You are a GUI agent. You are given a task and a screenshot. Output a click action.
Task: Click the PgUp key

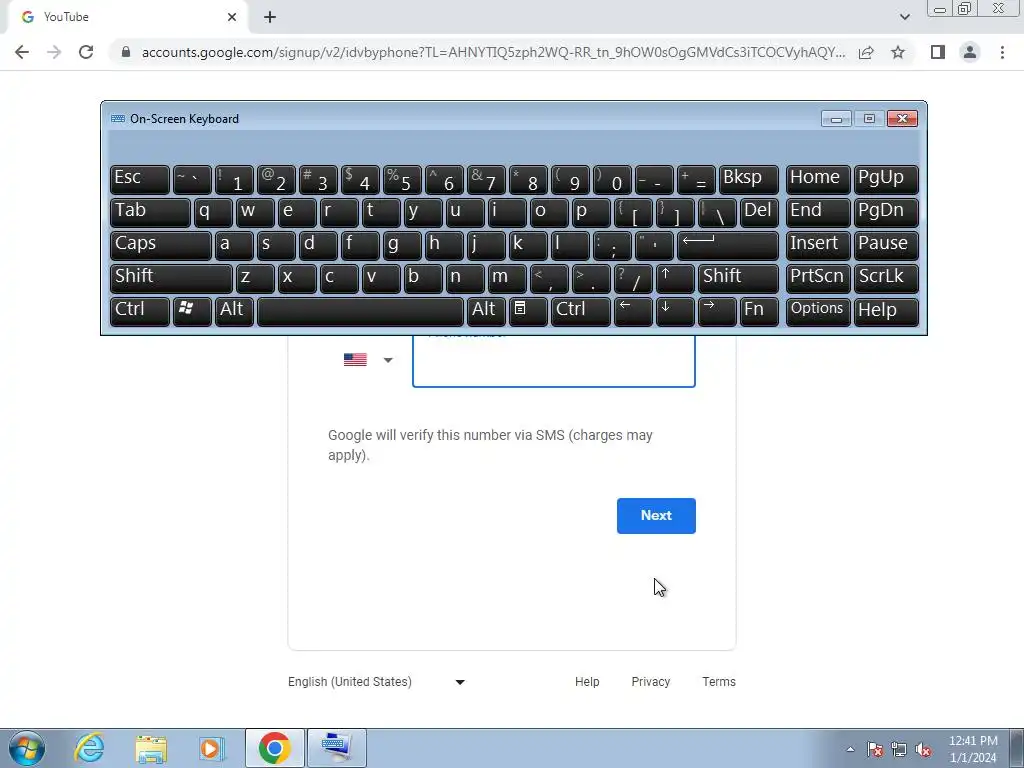[886, 179]
